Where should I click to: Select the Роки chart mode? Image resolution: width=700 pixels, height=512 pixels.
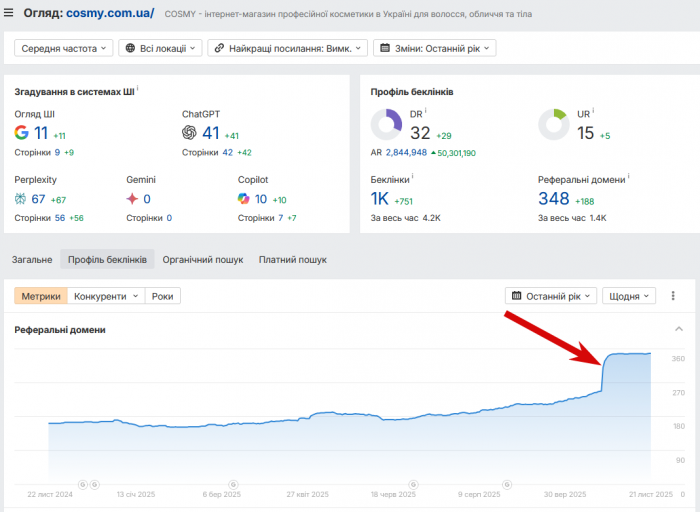point(162,296)
